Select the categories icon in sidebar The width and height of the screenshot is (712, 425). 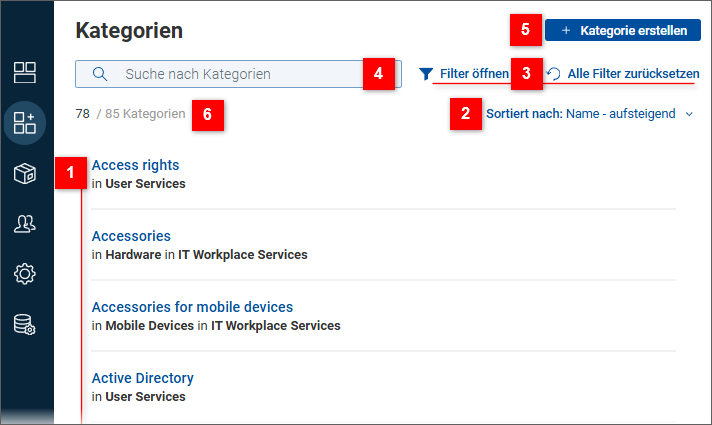coord(25,123)
